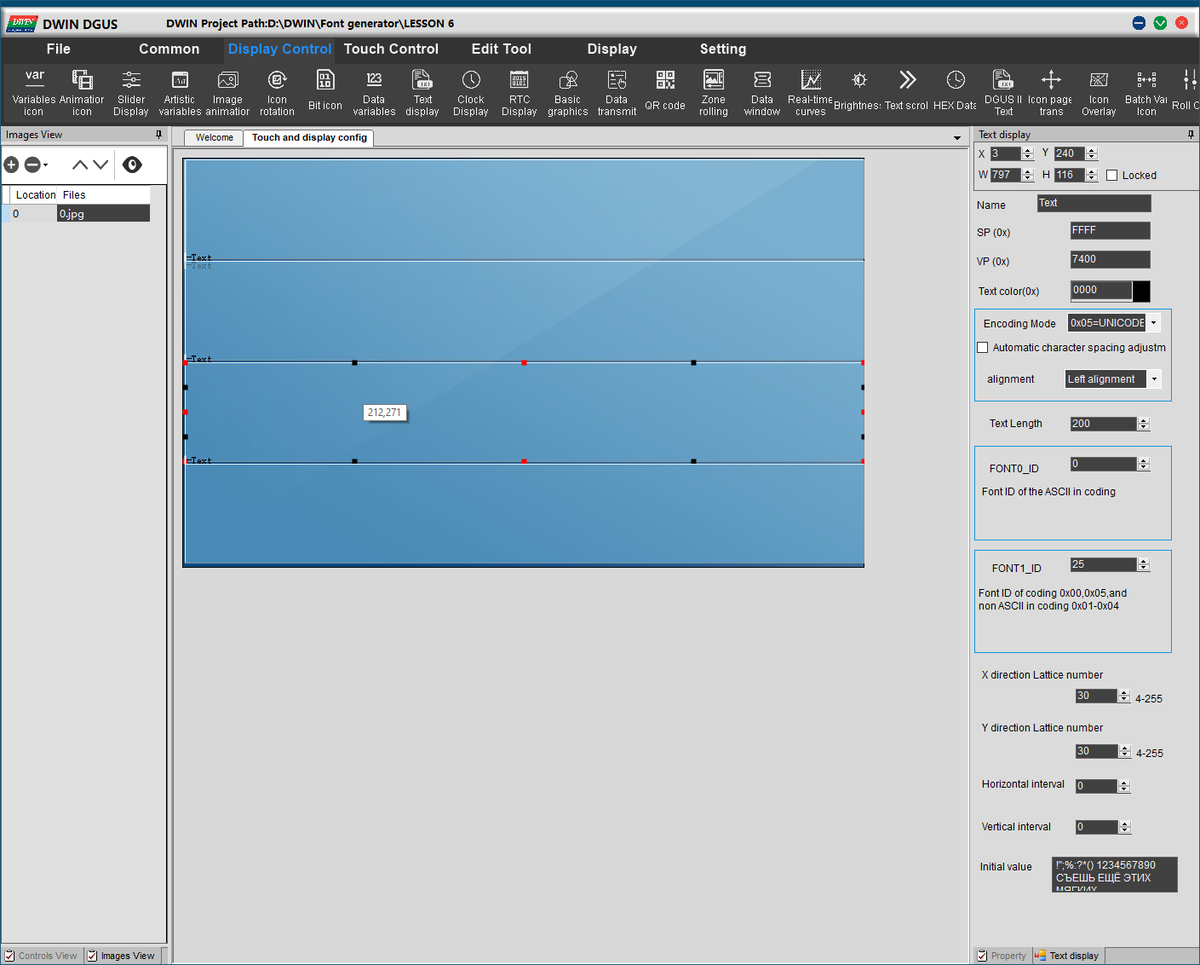Open the remove image dropdown arrow
This screenshot has height=965, width=1200.
coord(46,165)
